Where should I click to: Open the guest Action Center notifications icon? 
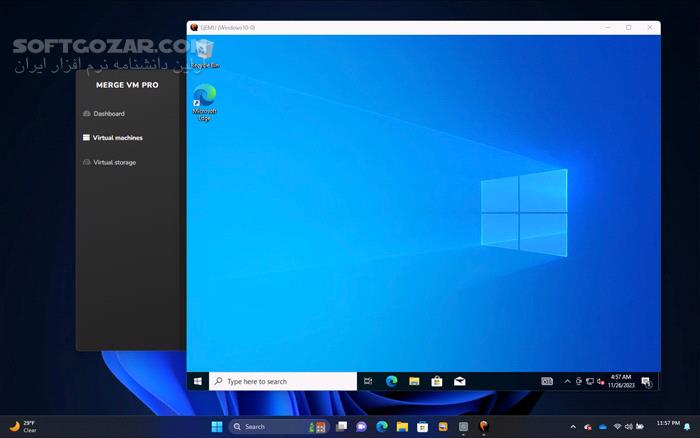pyautogui.click(x=646, y=382)
